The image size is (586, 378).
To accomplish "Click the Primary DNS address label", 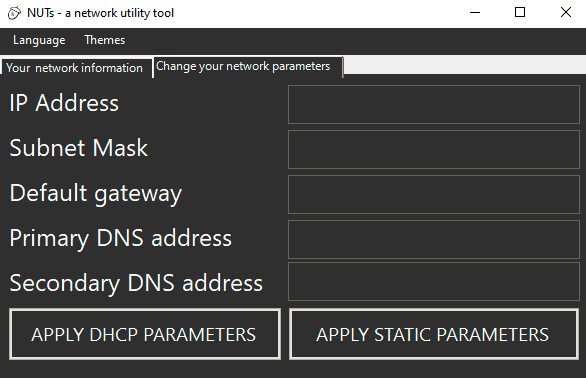I will [x=120, y=239].
